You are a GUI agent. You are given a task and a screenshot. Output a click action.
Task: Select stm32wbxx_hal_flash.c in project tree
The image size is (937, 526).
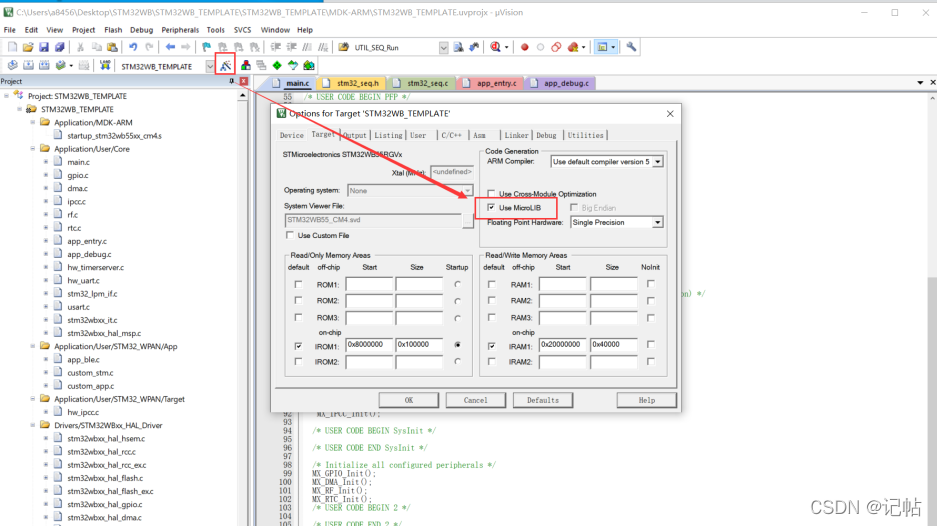click(105, 478)
